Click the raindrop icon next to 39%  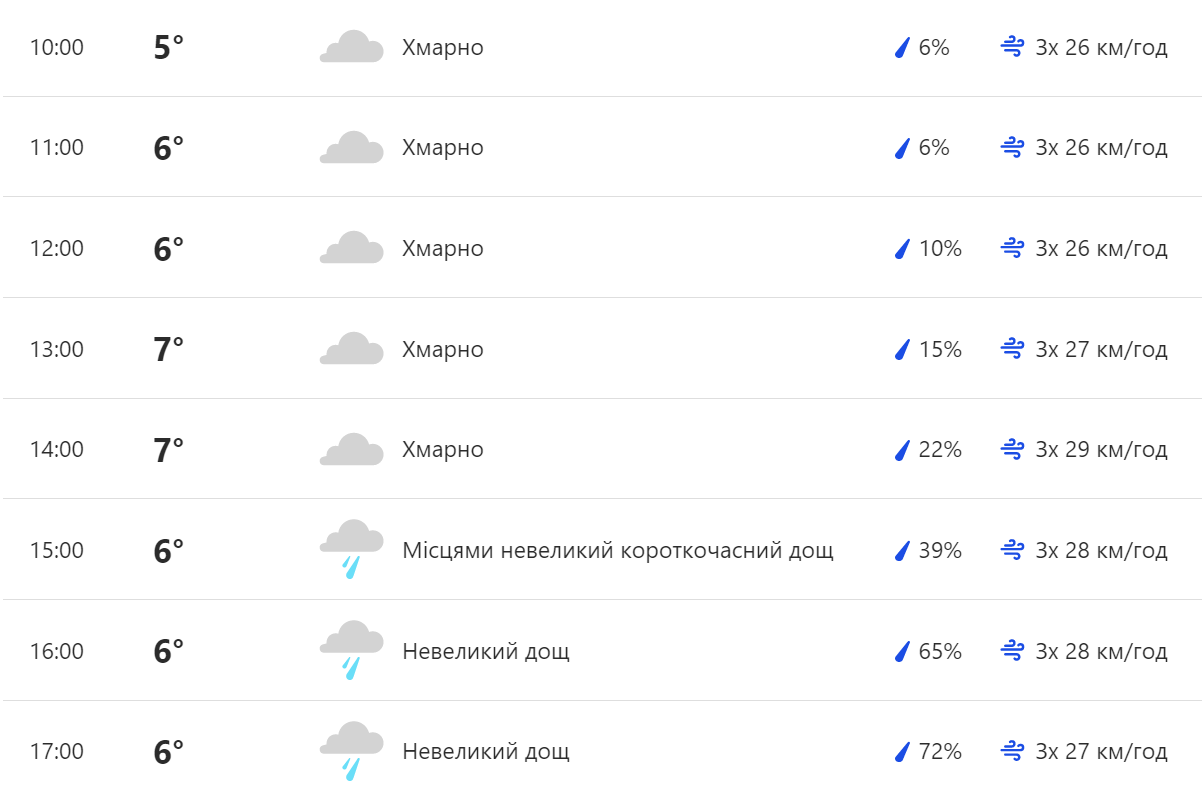pos(902,550)
